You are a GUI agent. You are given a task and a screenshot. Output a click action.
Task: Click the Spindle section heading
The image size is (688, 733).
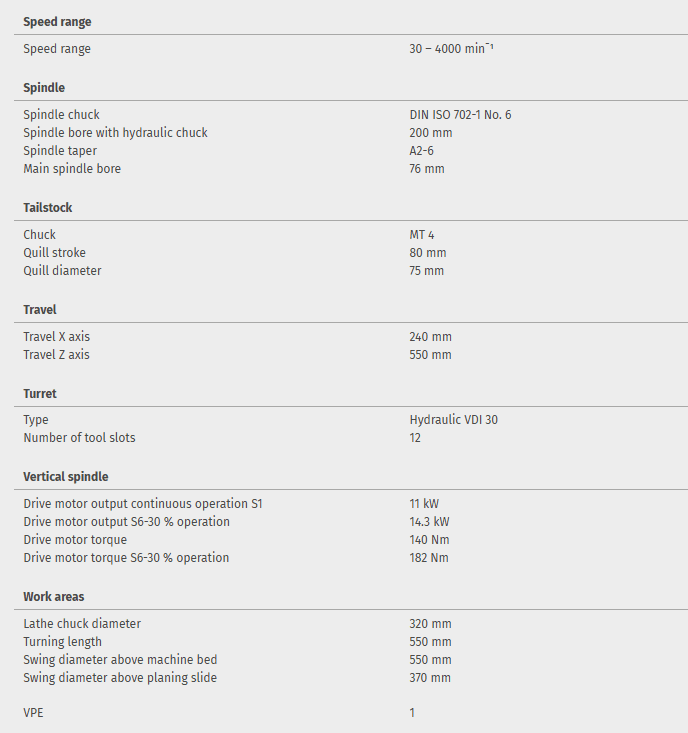pyautogui.click(x=44, y=87)
